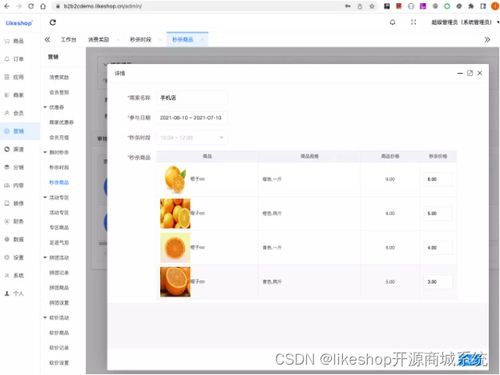Bookmark this page with the star icon

tap(372, 6)
